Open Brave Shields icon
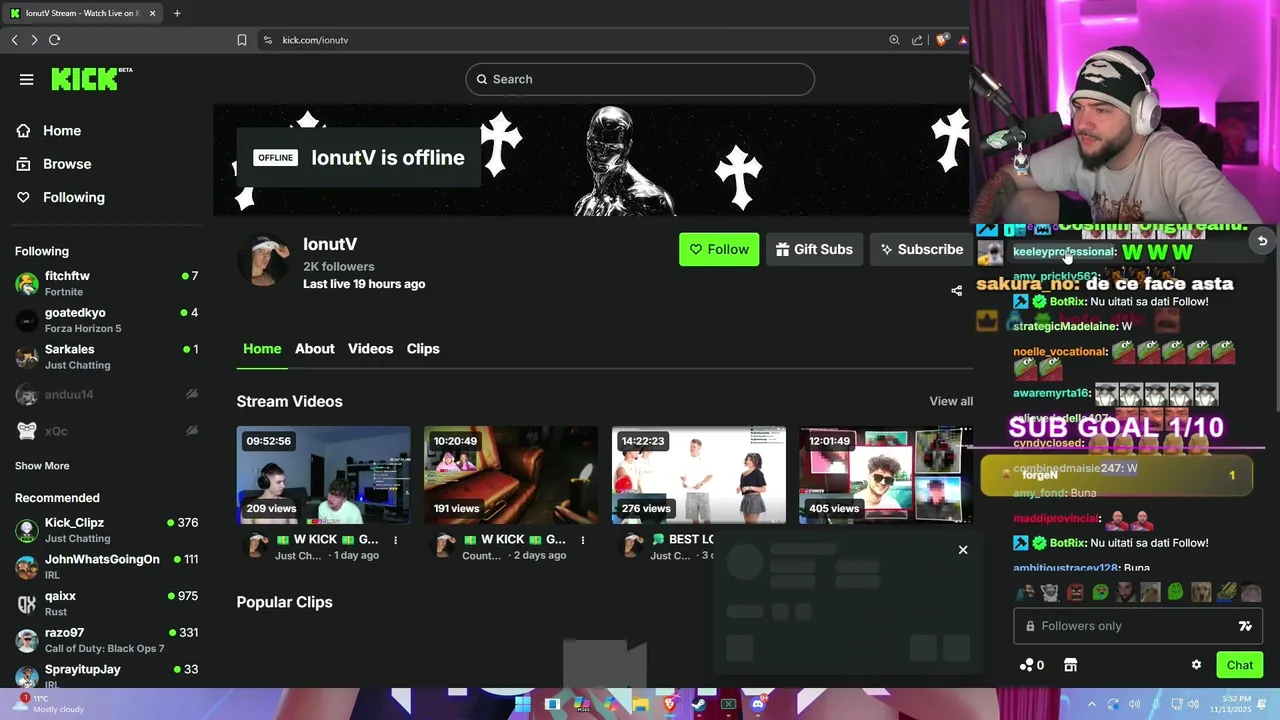1280x720 pixels. 941,40
